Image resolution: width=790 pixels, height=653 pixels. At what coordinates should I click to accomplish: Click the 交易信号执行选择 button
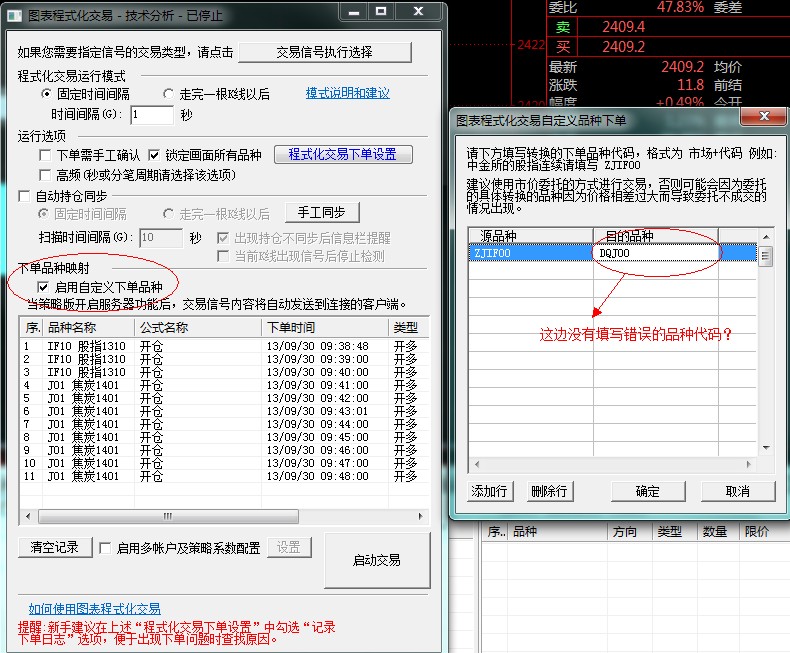[x=324, y=52]
